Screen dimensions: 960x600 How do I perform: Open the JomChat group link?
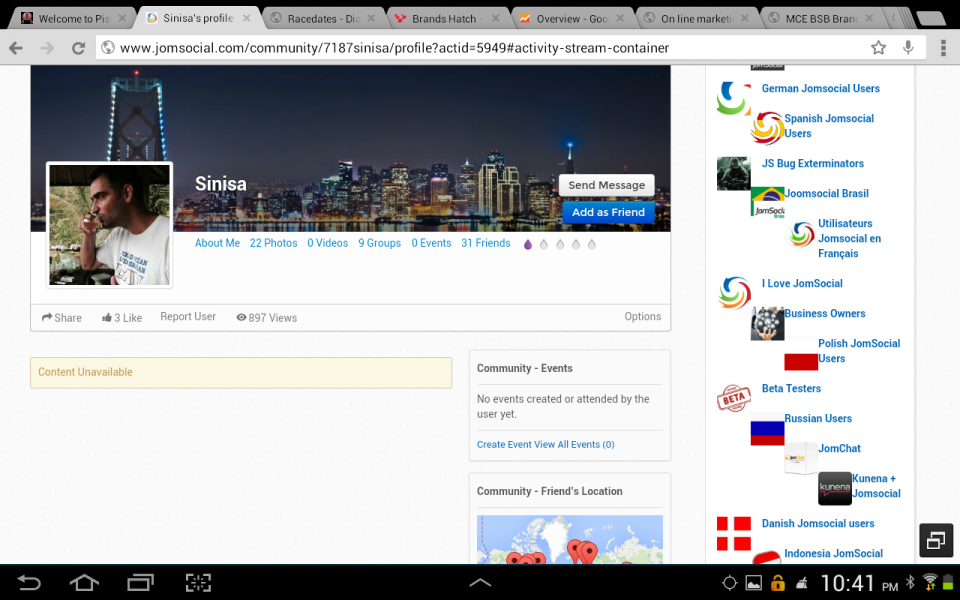[x=839, y=448]
